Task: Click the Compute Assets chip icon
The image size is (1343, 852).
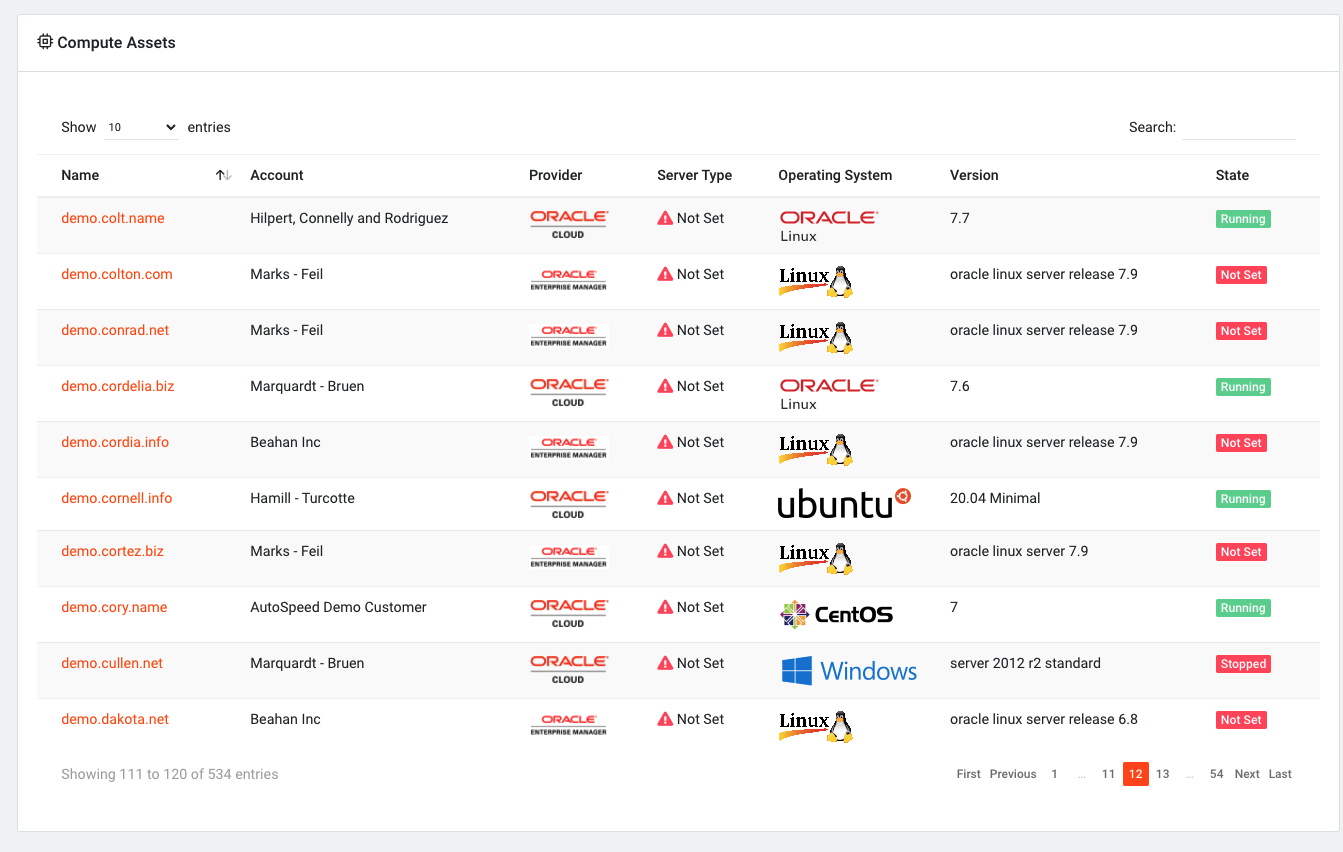Action: (45, 42)
